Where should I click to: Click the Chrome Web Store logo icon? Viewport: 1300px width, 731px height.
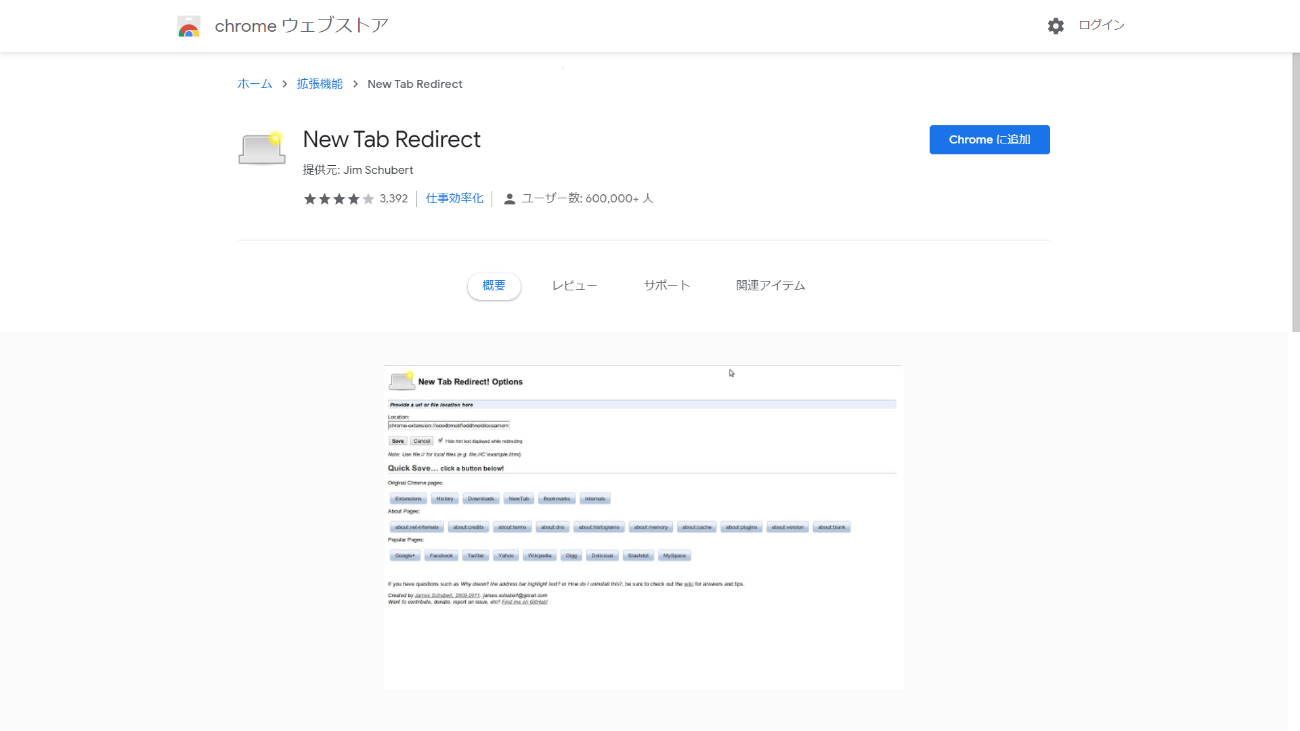189,26
